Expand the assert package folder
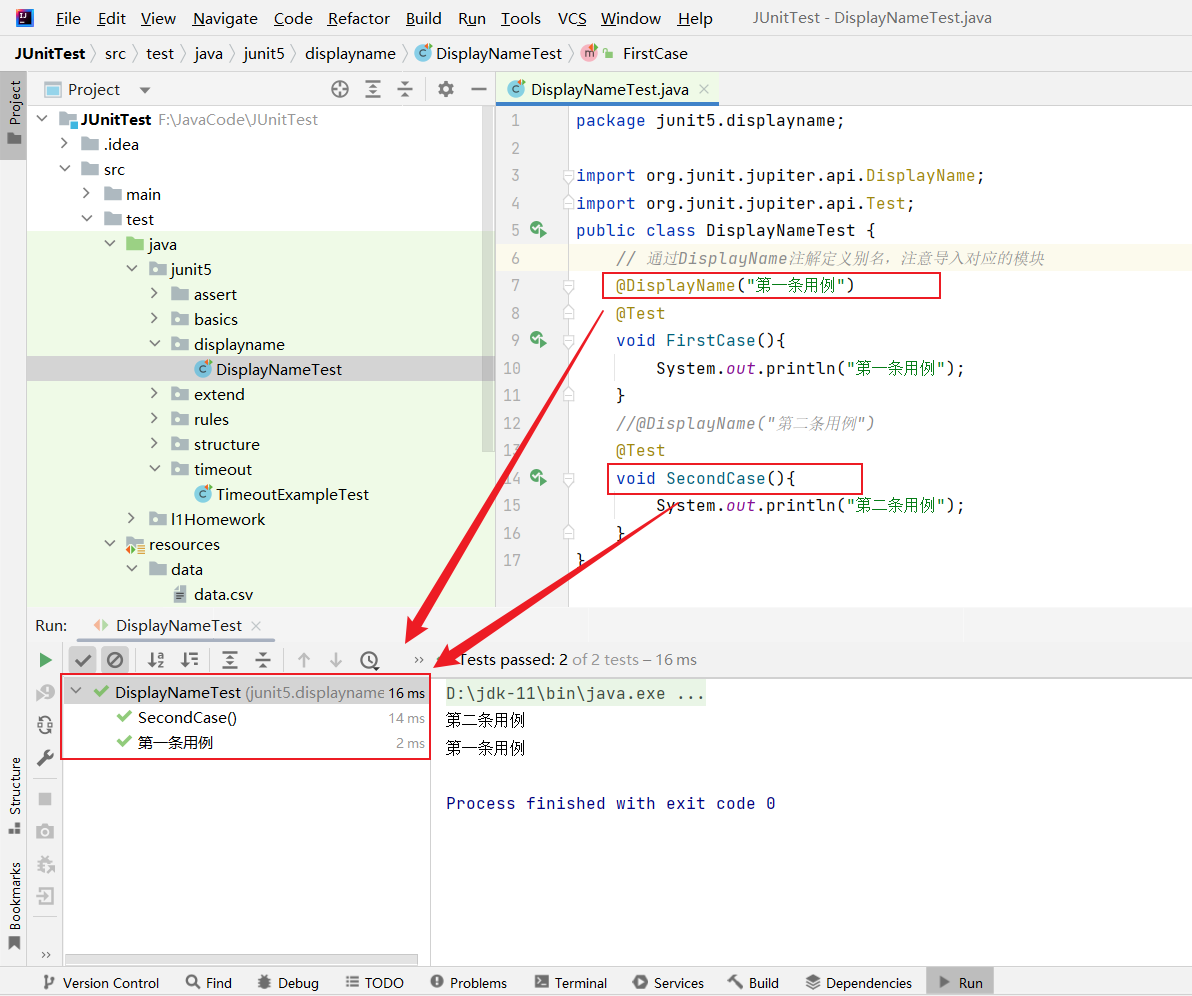 tap(154, 294)
